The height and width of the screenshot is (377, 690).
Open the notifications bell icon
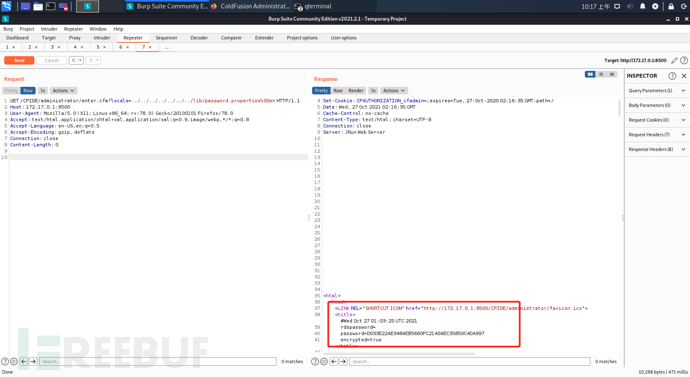tap(642, 7)
